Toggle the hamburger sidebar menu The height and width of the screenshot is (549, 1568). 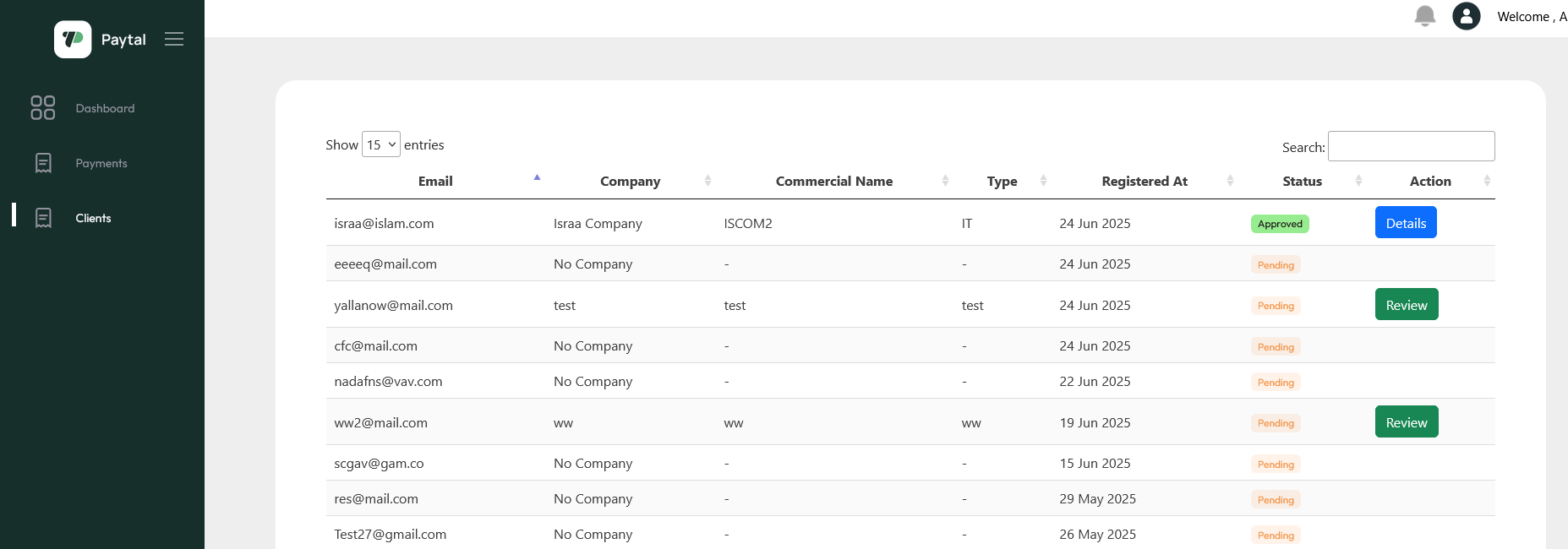[x=174, y=40]
